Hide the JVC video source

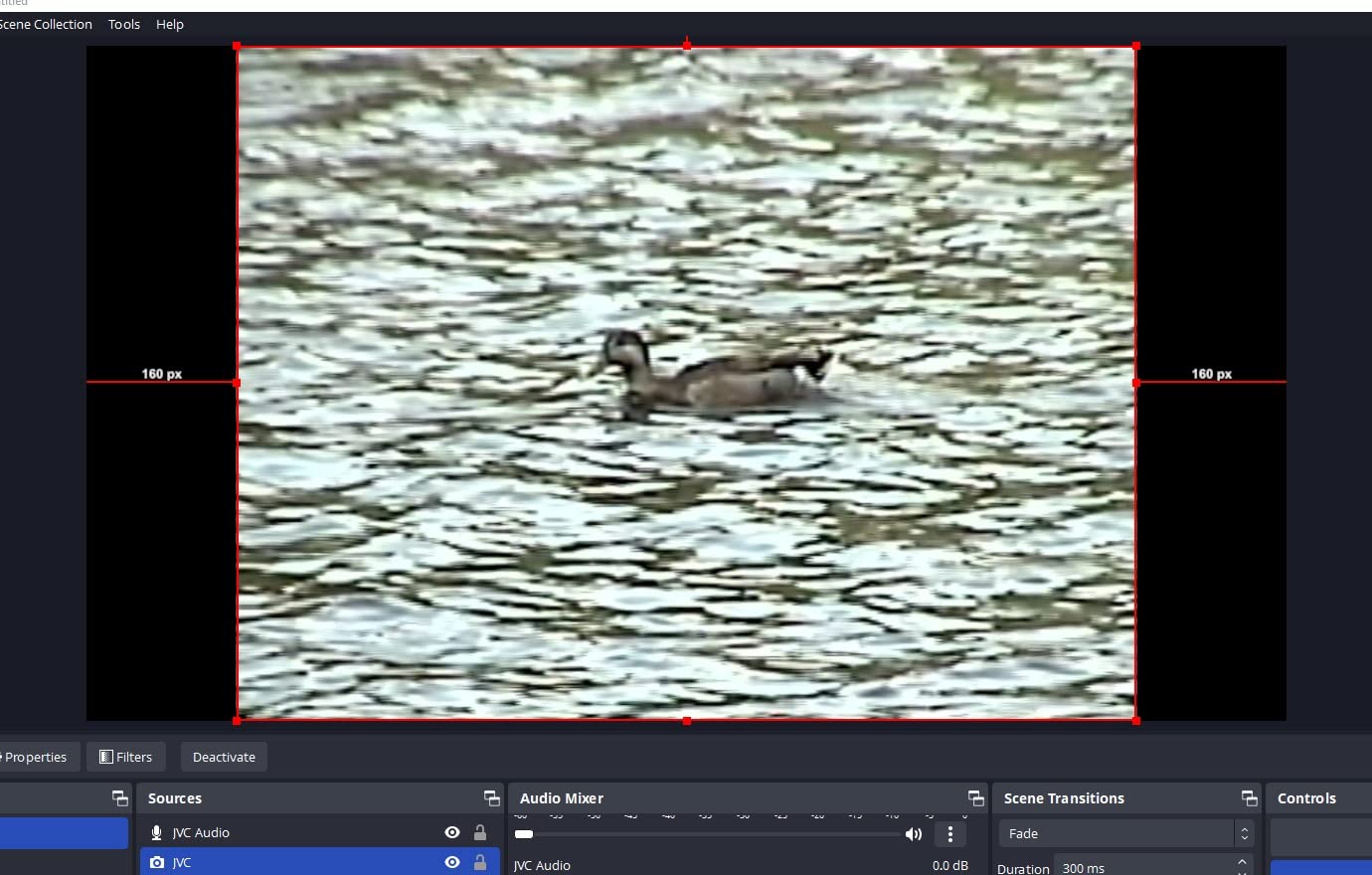(x=452, y=863)
